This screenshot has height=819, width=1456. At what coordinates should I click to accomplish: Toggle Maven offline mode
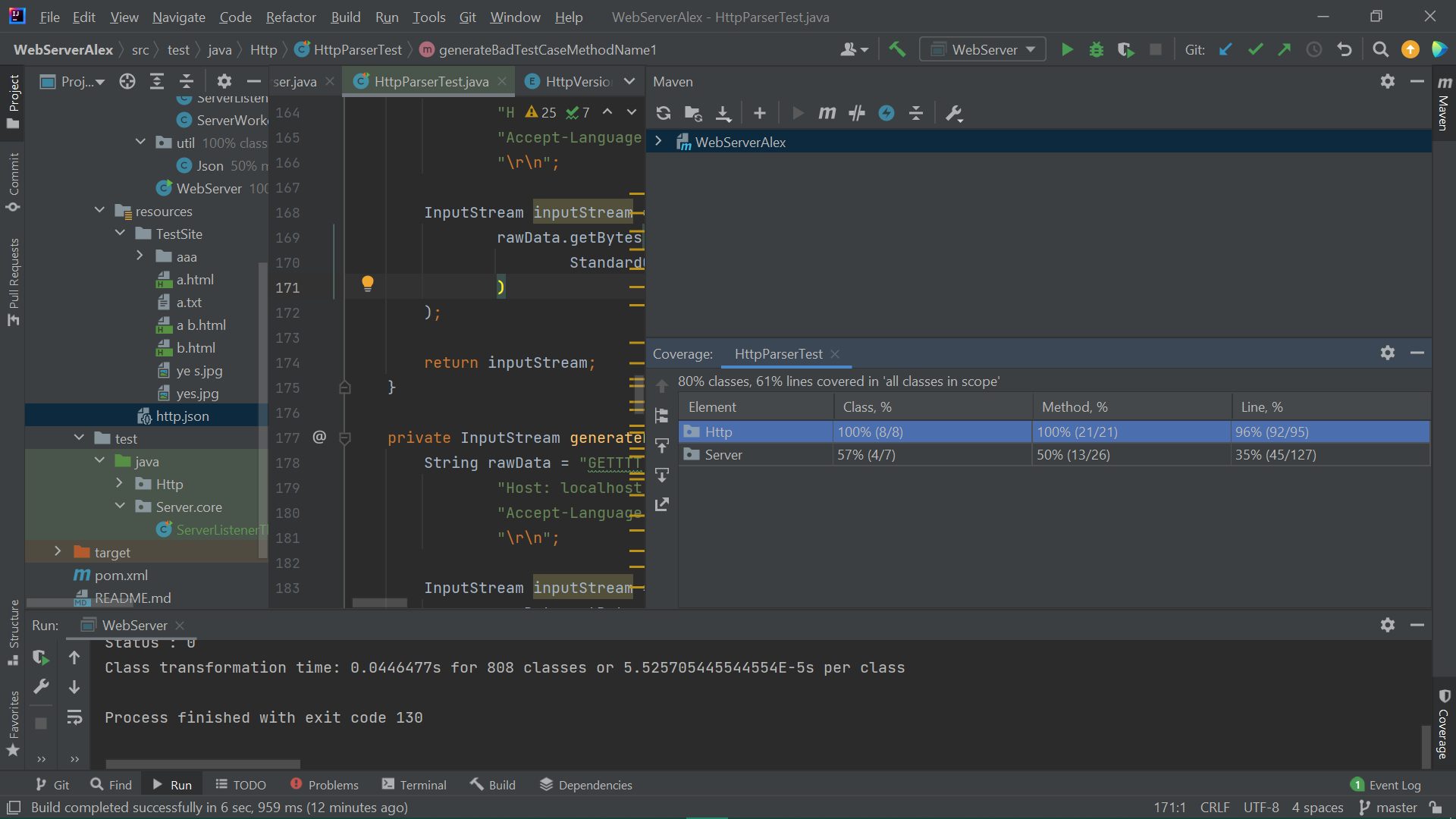(x=887, y=112)
